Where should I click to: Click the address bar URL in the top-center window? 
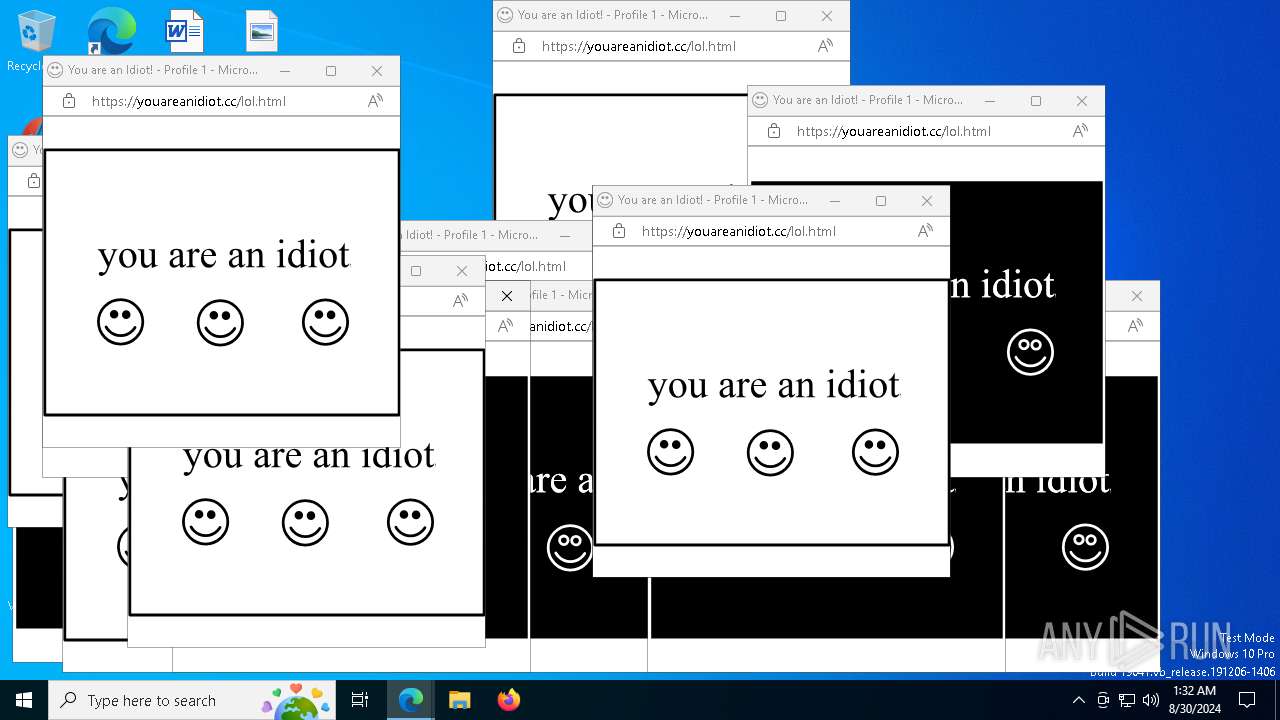tap(639, 46)
